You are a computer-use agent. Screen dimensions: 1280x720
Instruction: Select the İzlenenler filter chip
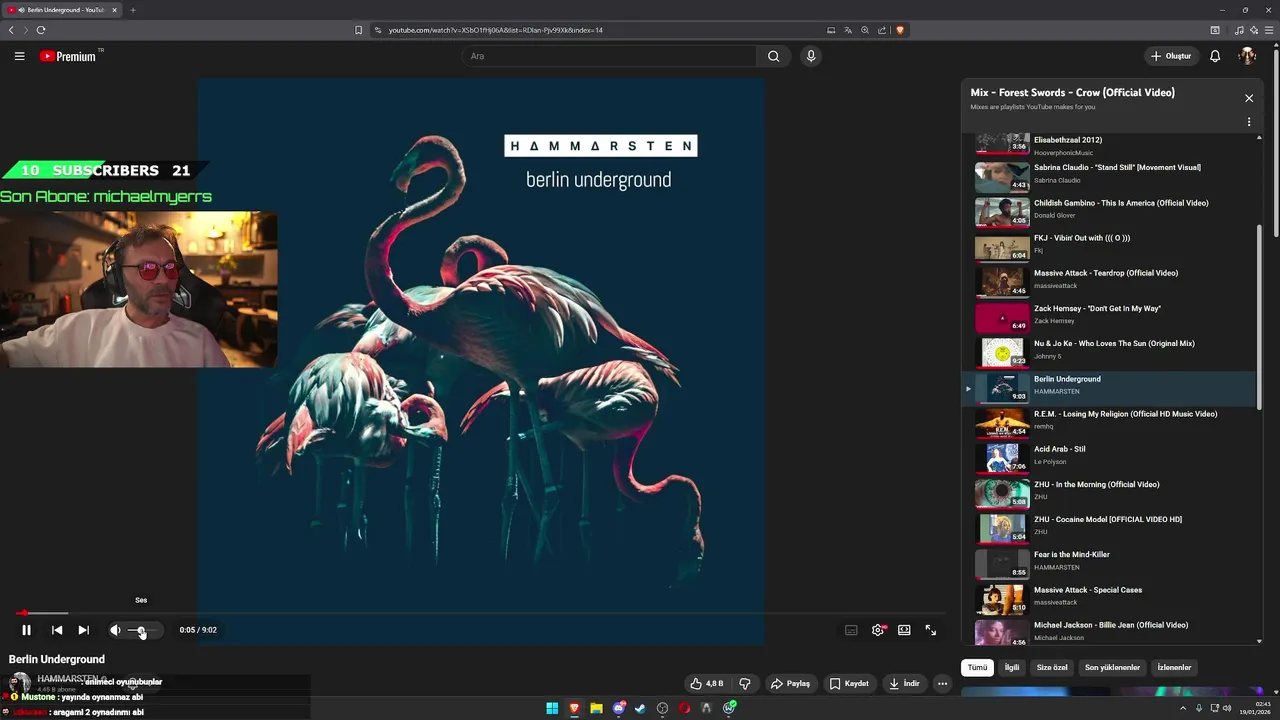tap(1174, 667)
